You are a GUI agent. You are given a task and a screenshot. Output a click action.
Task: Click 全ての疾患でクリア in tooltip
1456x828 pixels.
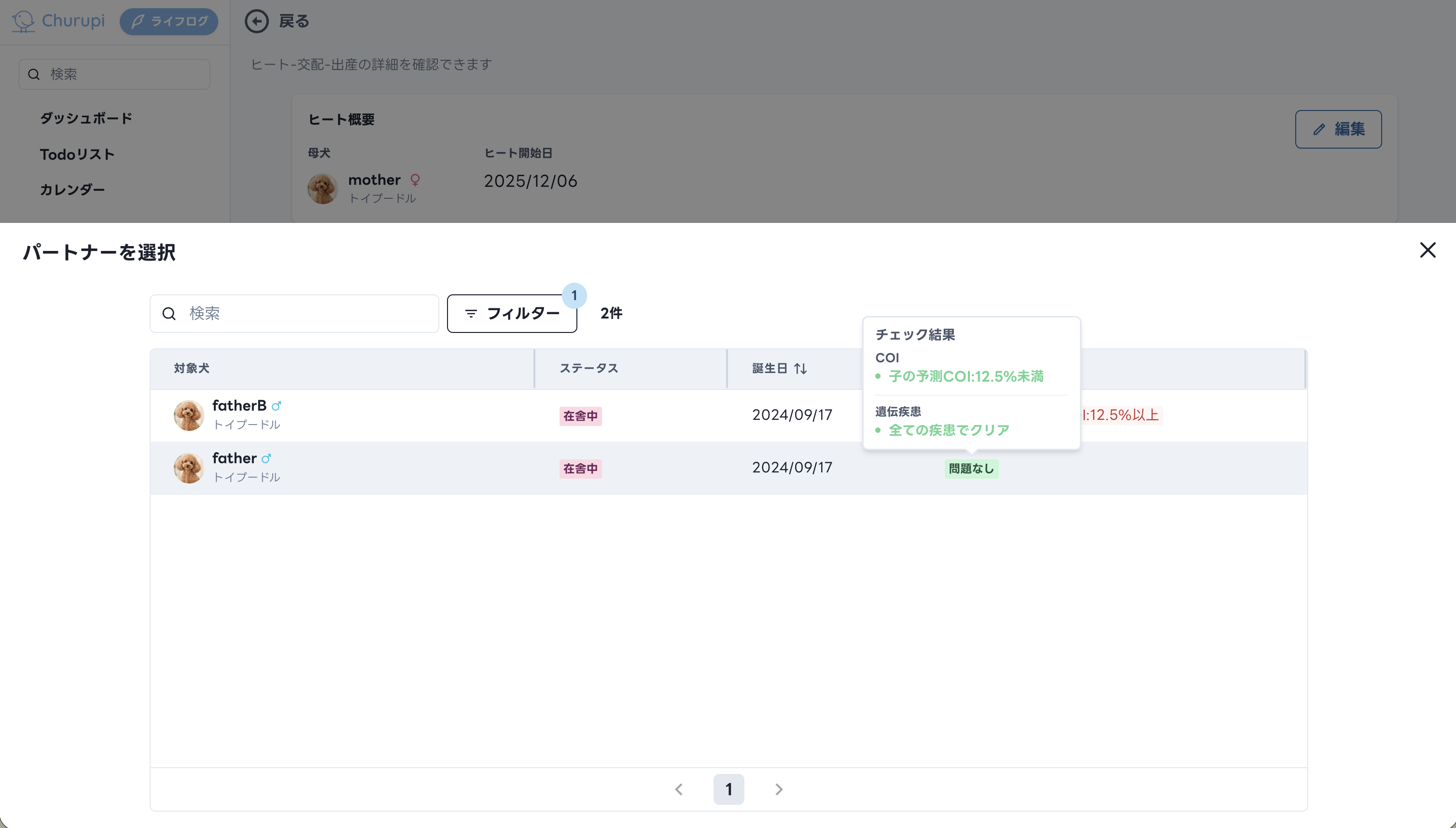point(949,430)
